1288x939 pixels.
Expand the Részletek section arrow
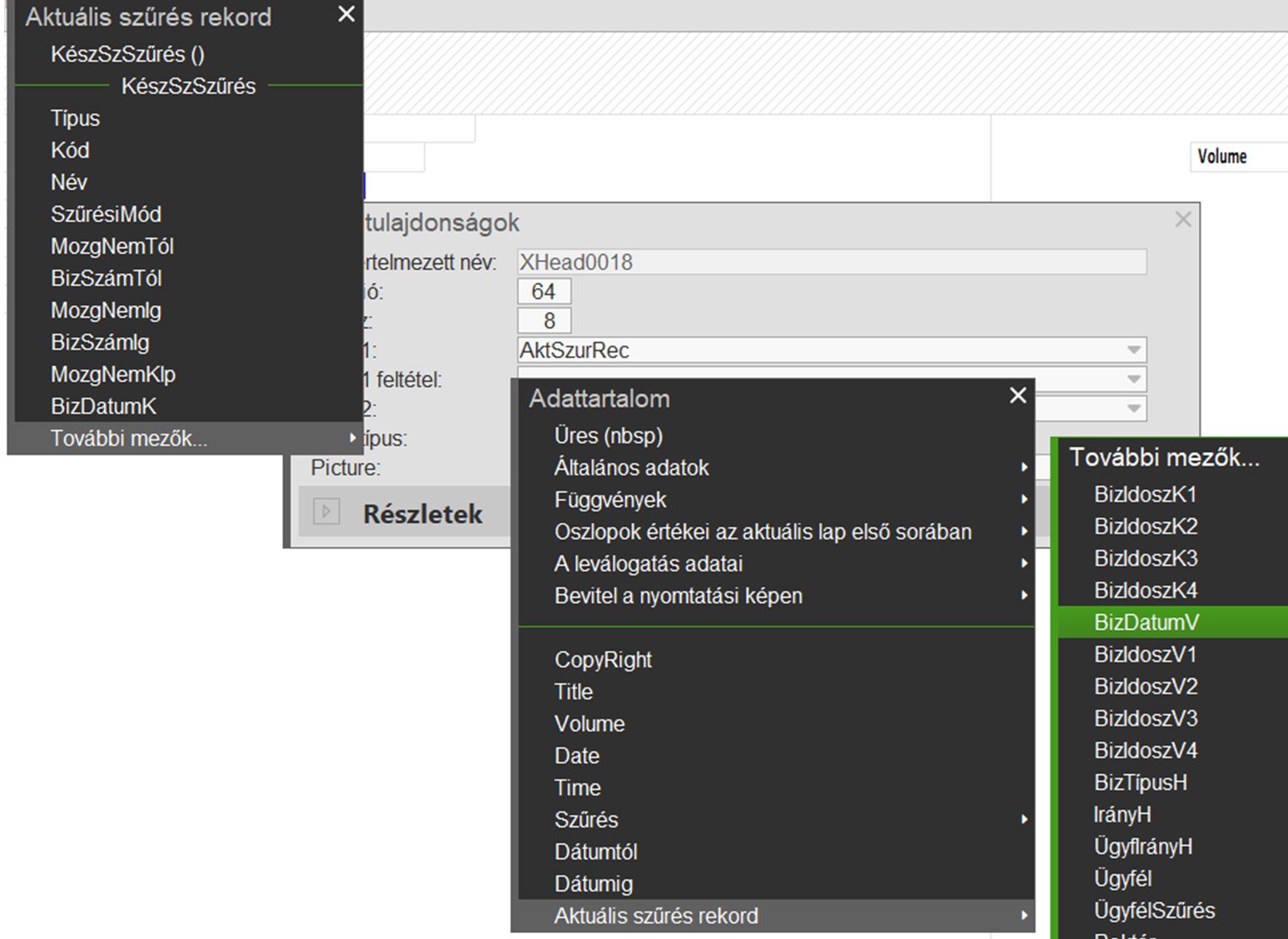pyautogui.click(x=326, y=511)
